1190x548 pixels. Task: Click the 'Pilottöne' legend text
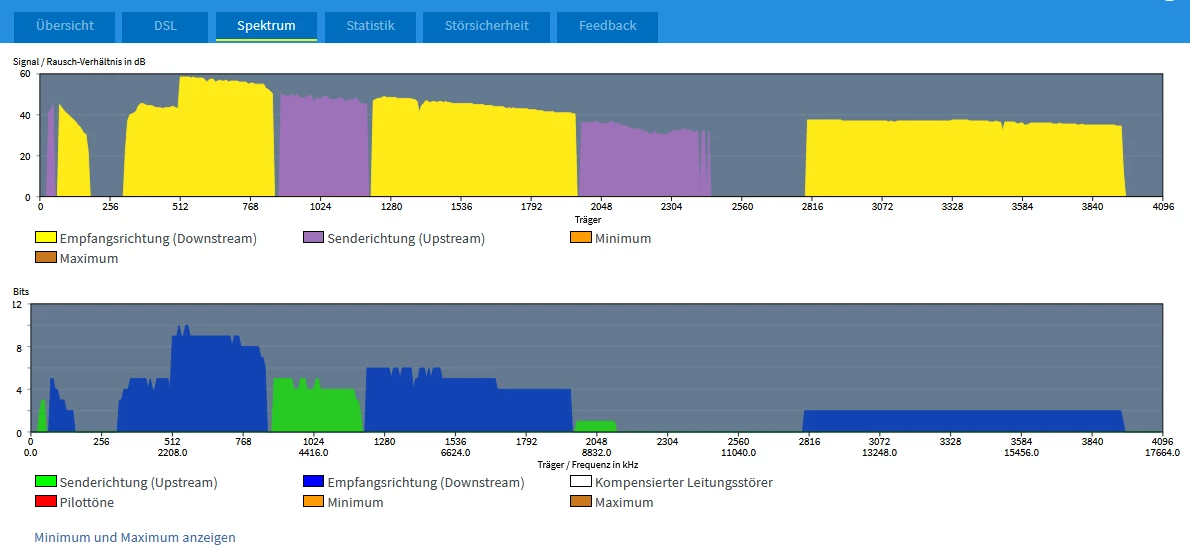pyautogui.click(x=87, y=502)
